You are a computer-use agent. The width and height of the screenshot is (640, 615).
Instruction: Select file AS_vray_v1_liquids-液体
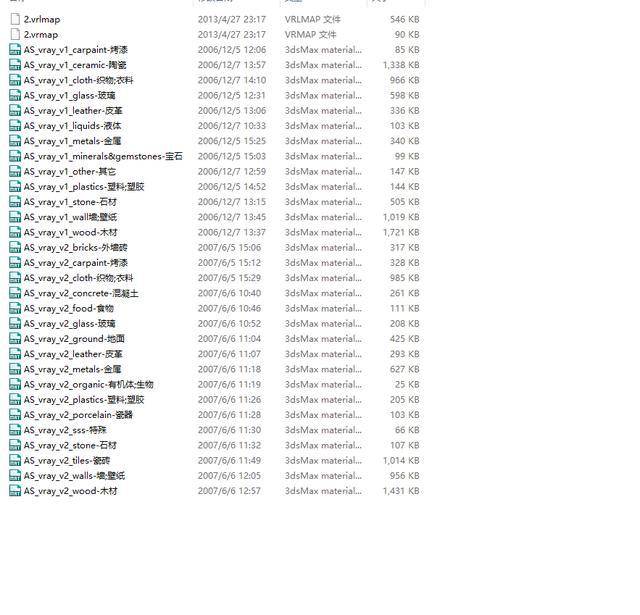point(72,126)
